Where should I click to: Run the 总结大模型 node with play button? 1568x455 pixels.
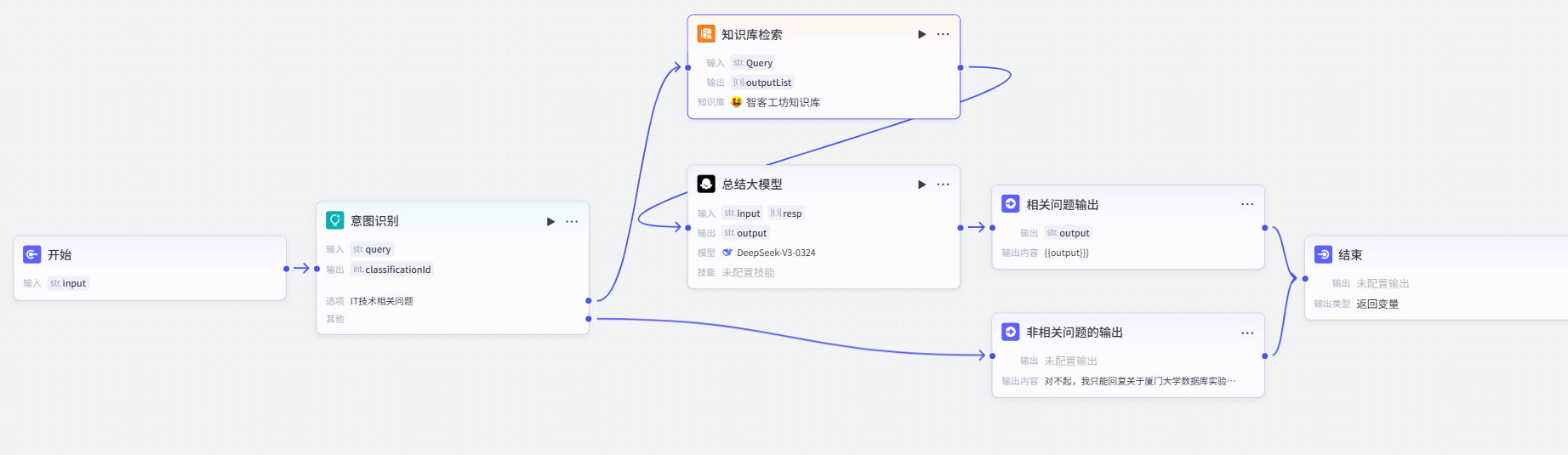tap(921, 185)
